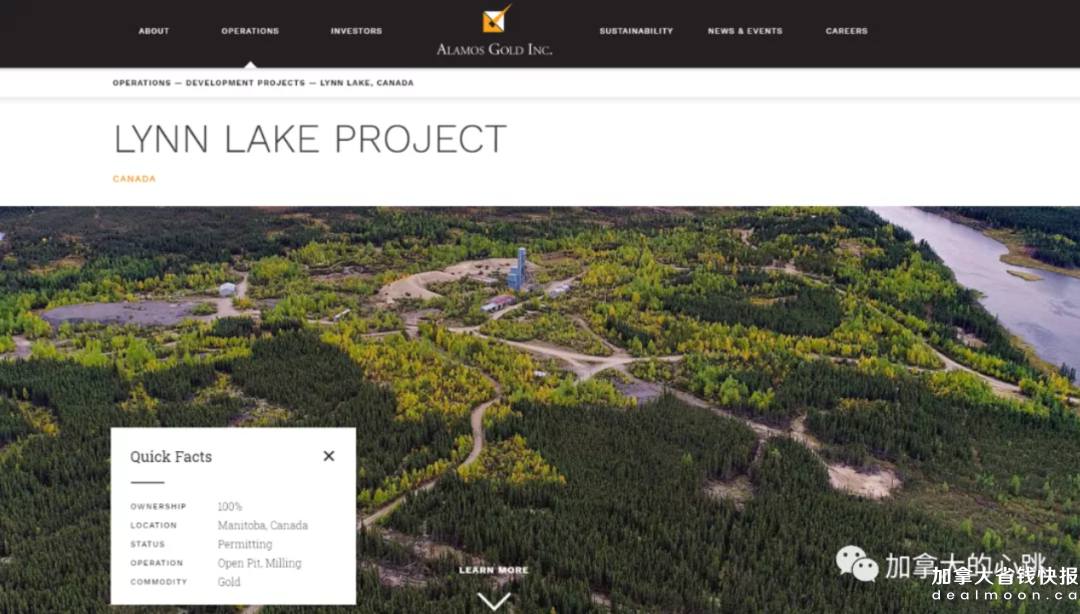Navigate to the Careers page
Screen dimensions: 1080x614
846,31
